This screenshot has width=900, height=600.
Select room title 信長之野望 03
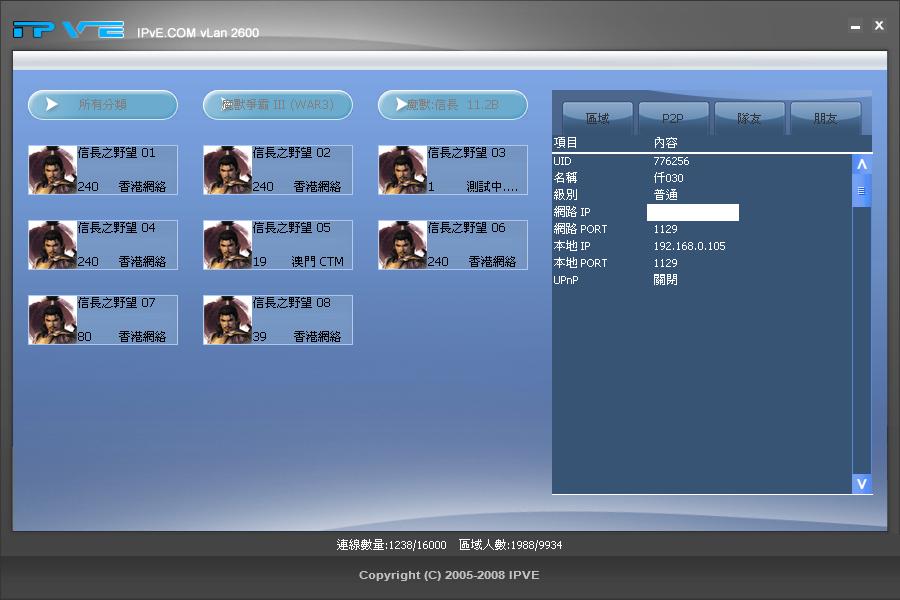467,153
